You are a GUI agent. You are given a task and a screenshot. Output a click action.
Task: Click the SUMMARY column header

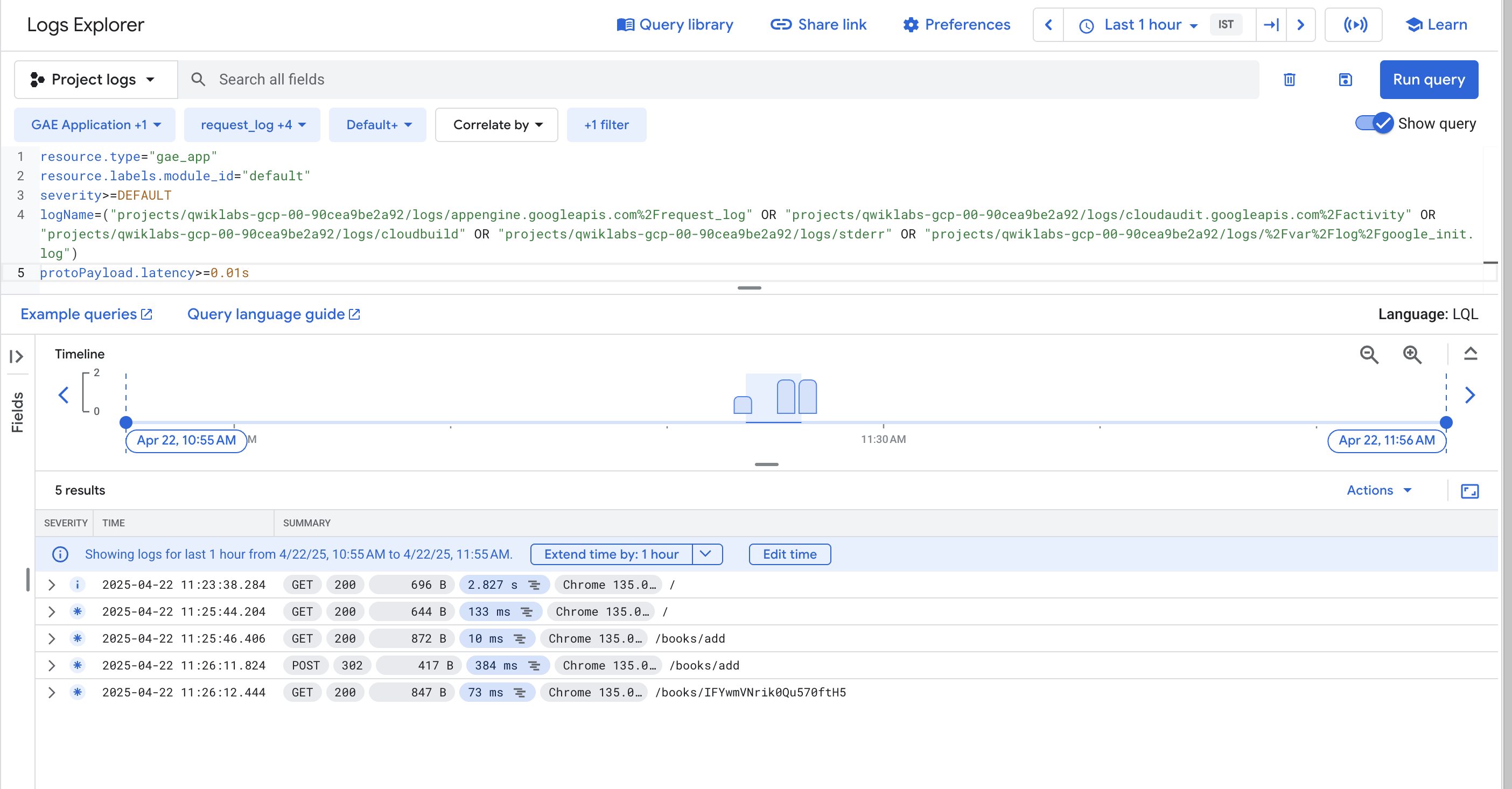[307, 523]
